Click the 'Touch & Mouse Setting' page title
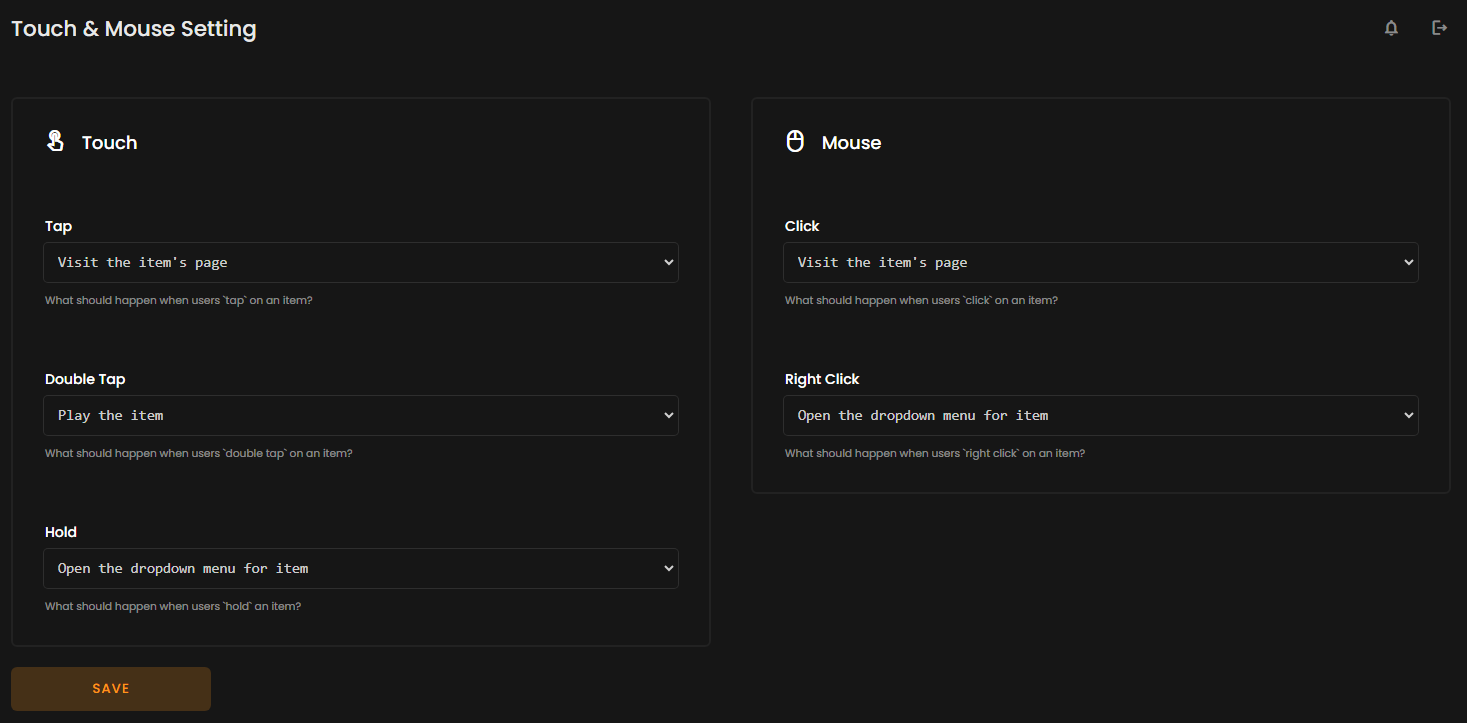1467x723 pixels. point(134,29)
